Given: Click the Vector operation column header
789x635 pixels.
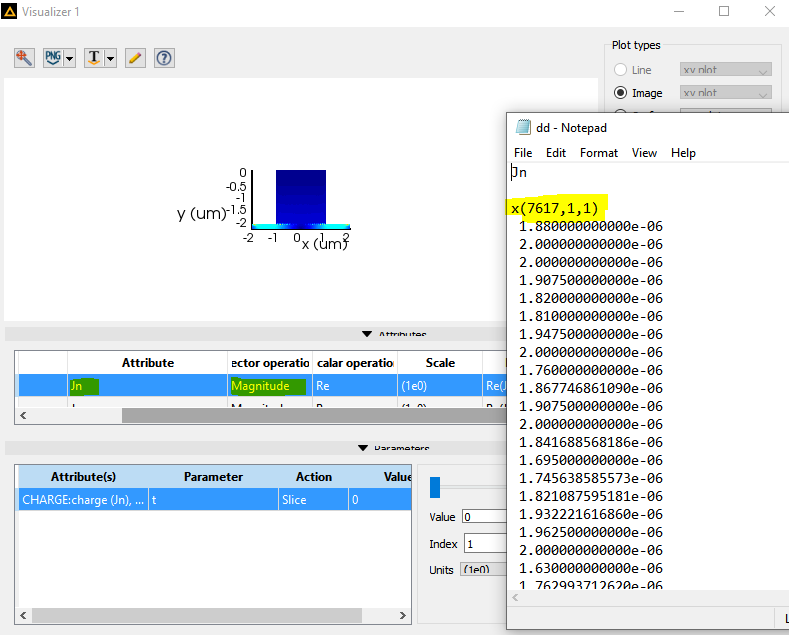Looking at the screenshot, I should coord(270,363).
